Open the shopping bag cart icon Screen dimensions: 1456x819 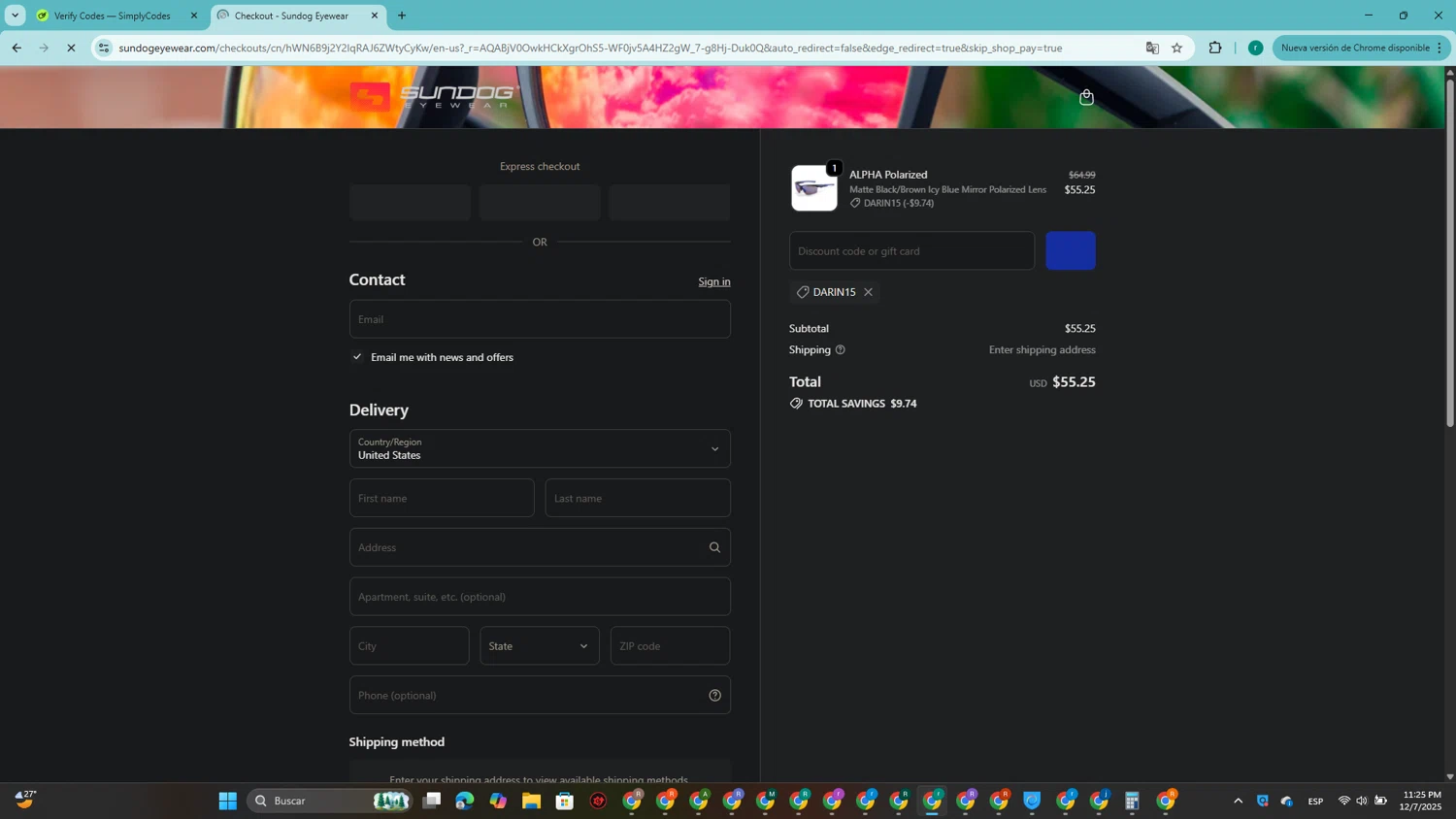1086,97
